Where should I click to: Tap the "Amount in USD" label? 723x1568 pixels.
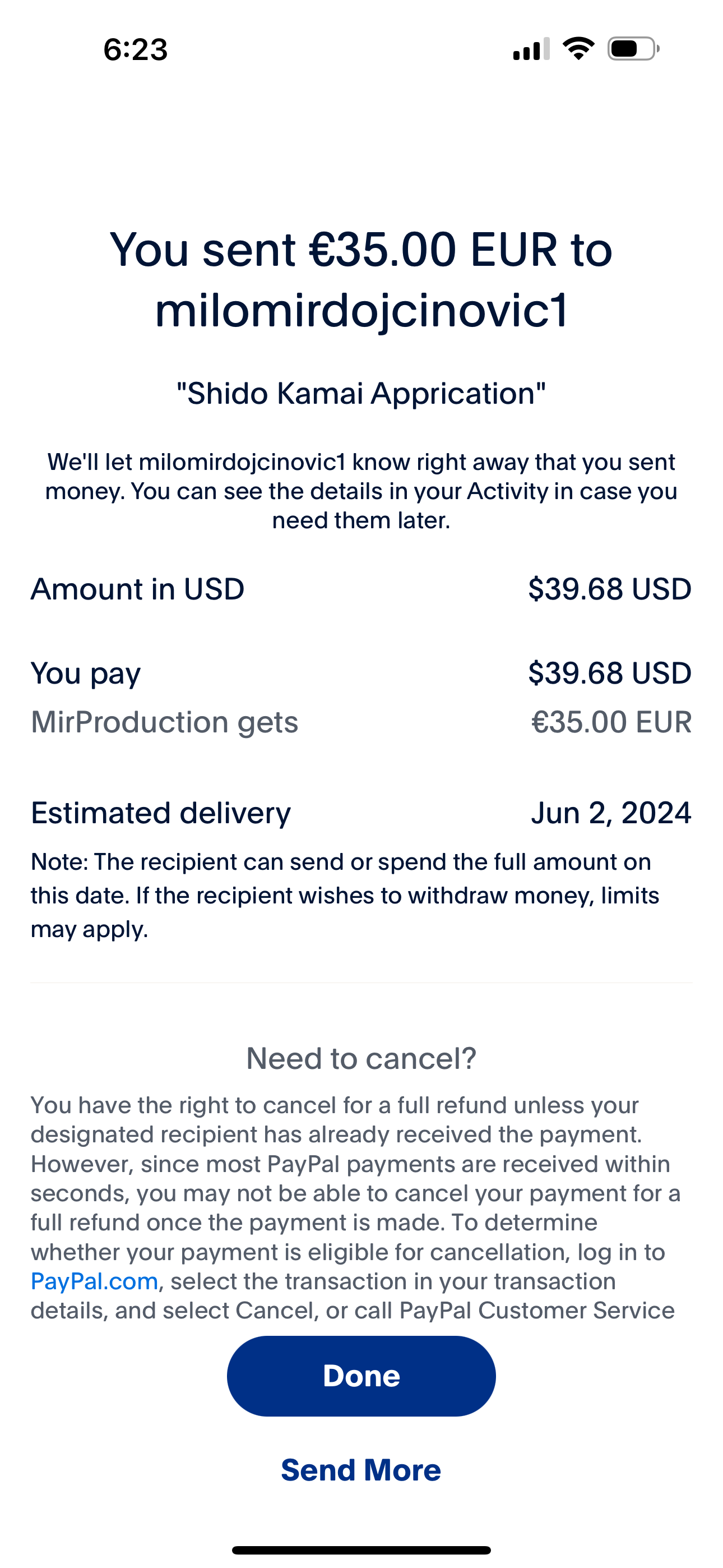pyautogui.click(x=137, y=589)
